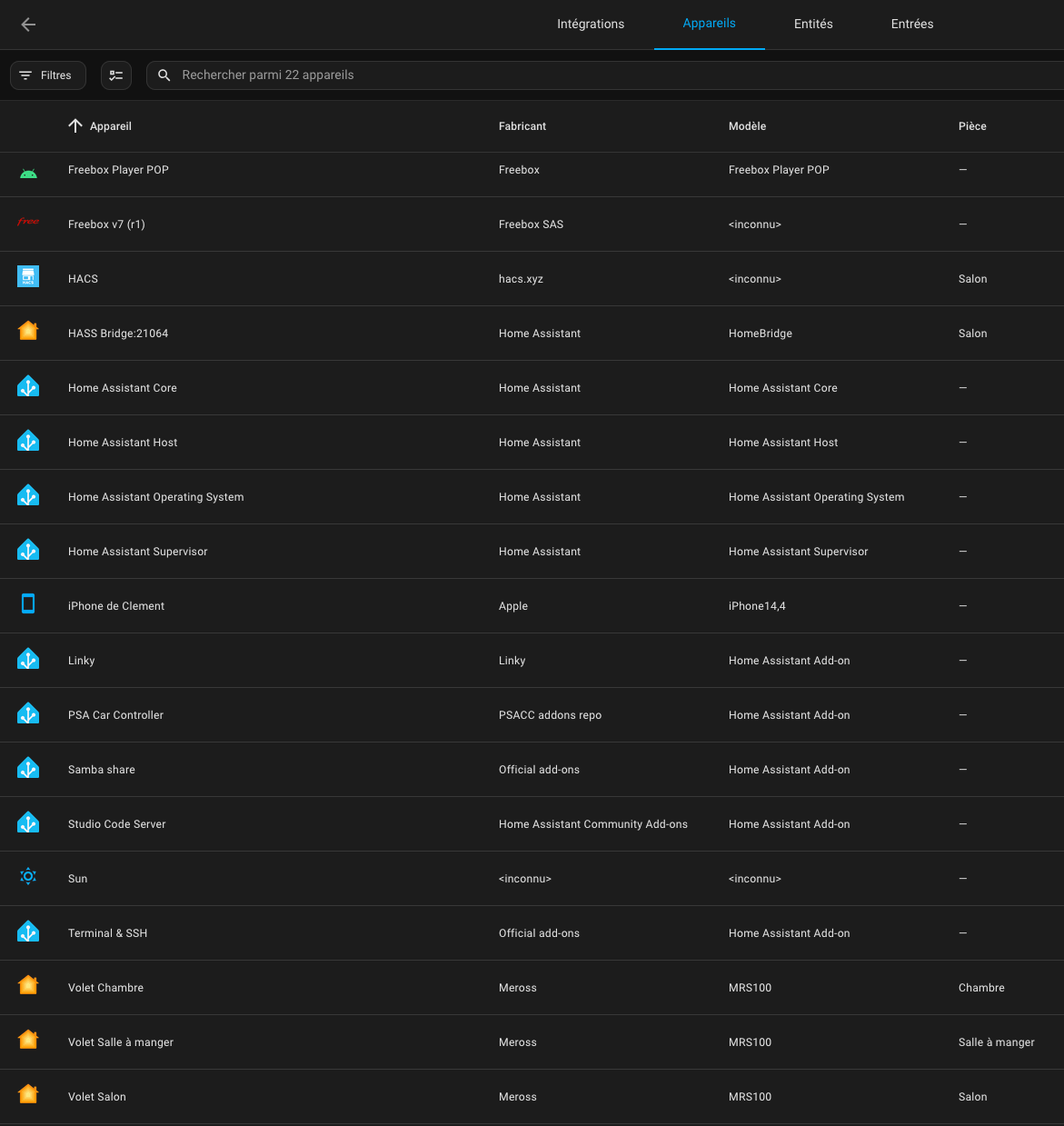The width and height of the screenshot is (1064, 1126).
Task: Open the Entrées tab
Action: tap(912, 25)
